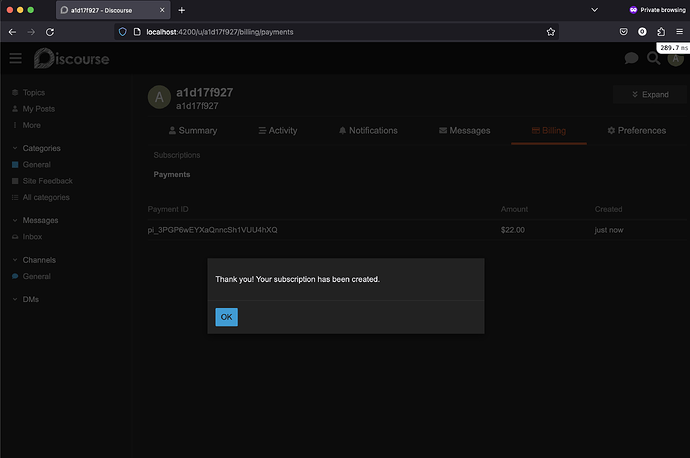This screenshot has height=458, width=690.
Task: Open the user avatar menu in header
Action: click(675, 59)
